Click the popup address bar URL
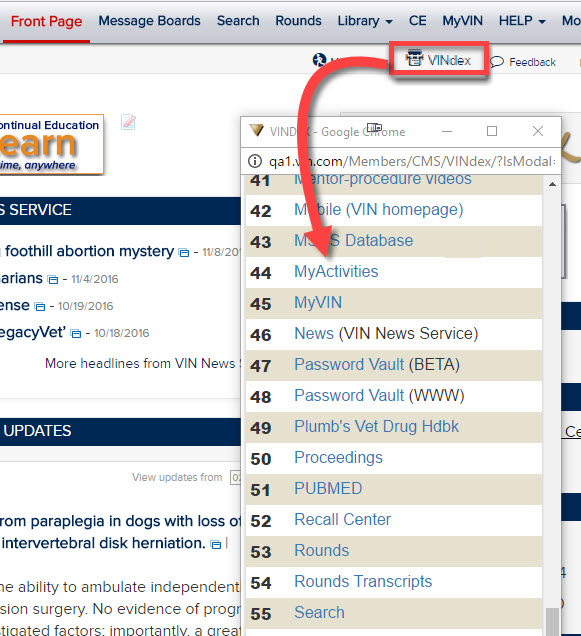This screenshot has width=581, height=636. click(x=412, y=161)
